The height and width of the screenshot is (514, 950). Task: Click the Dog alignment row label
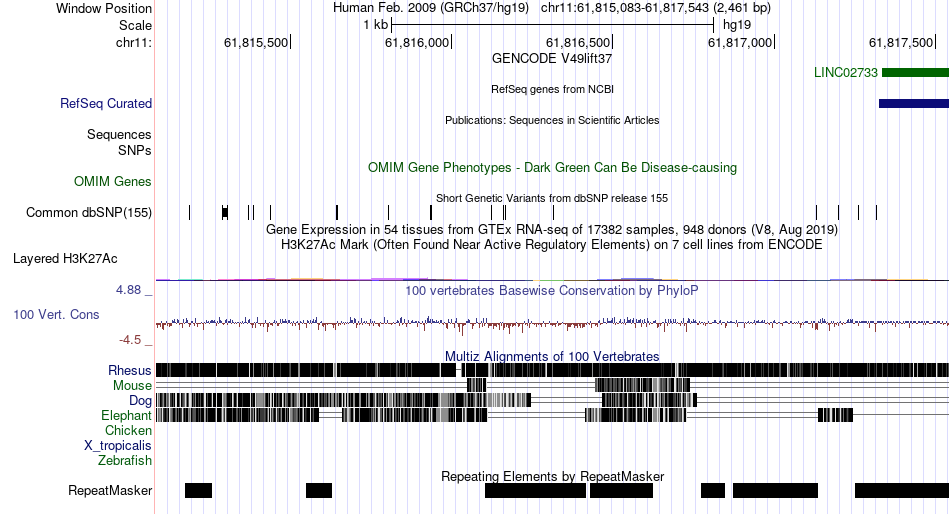(140, 401)
